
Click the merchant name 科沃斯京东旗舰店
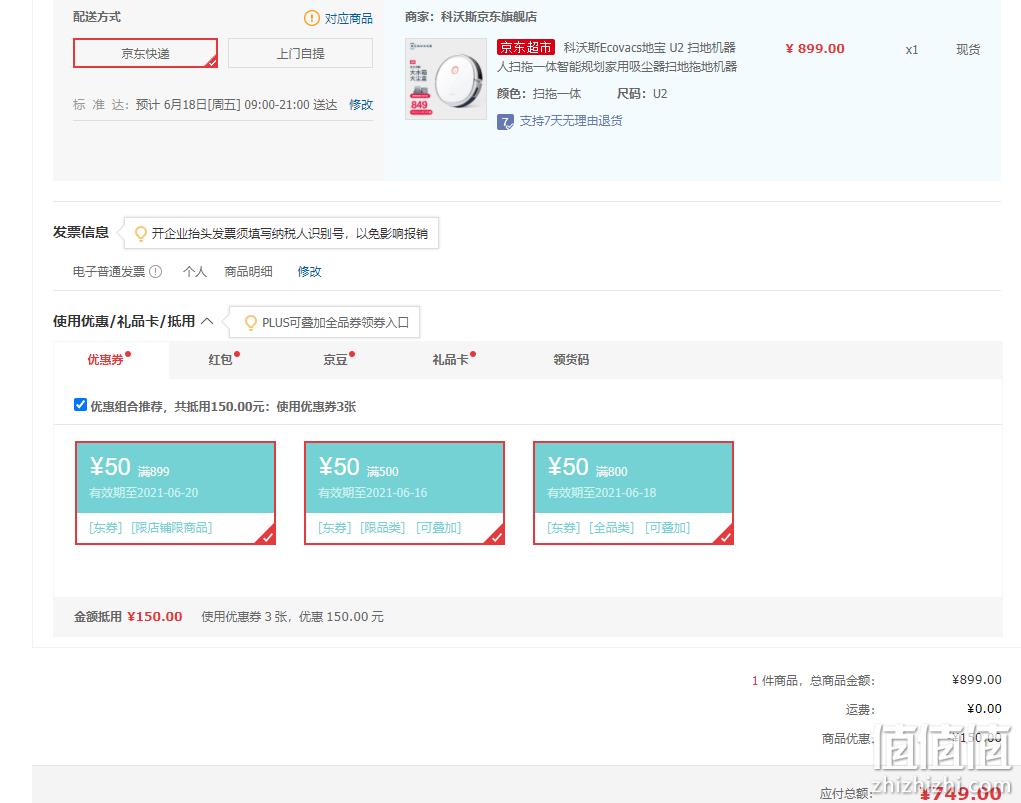point(489,17)
